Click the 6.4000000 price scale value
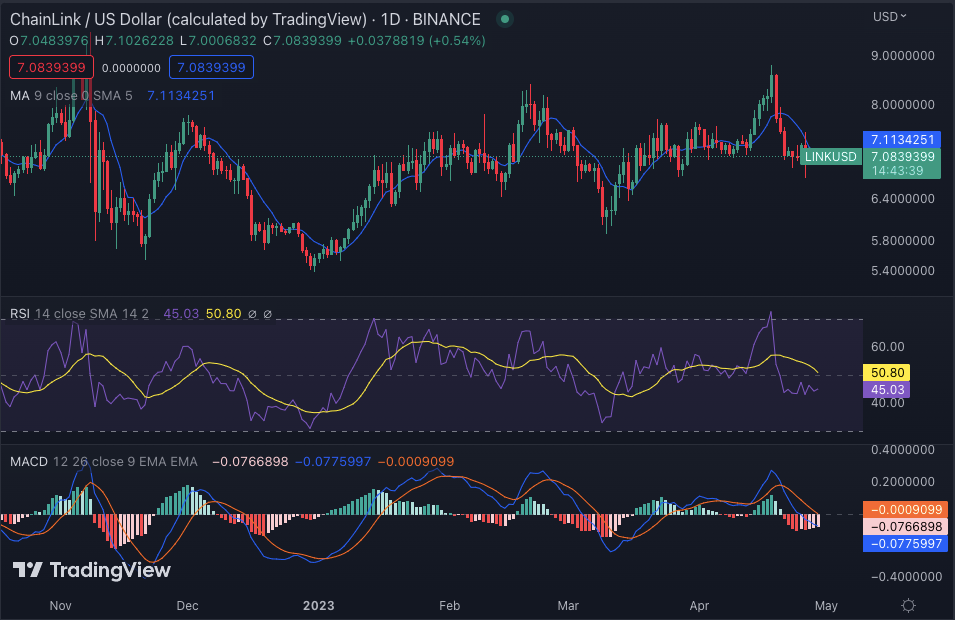Image resolution: width=955 pixels, height=620 pixels. (903, 199)
